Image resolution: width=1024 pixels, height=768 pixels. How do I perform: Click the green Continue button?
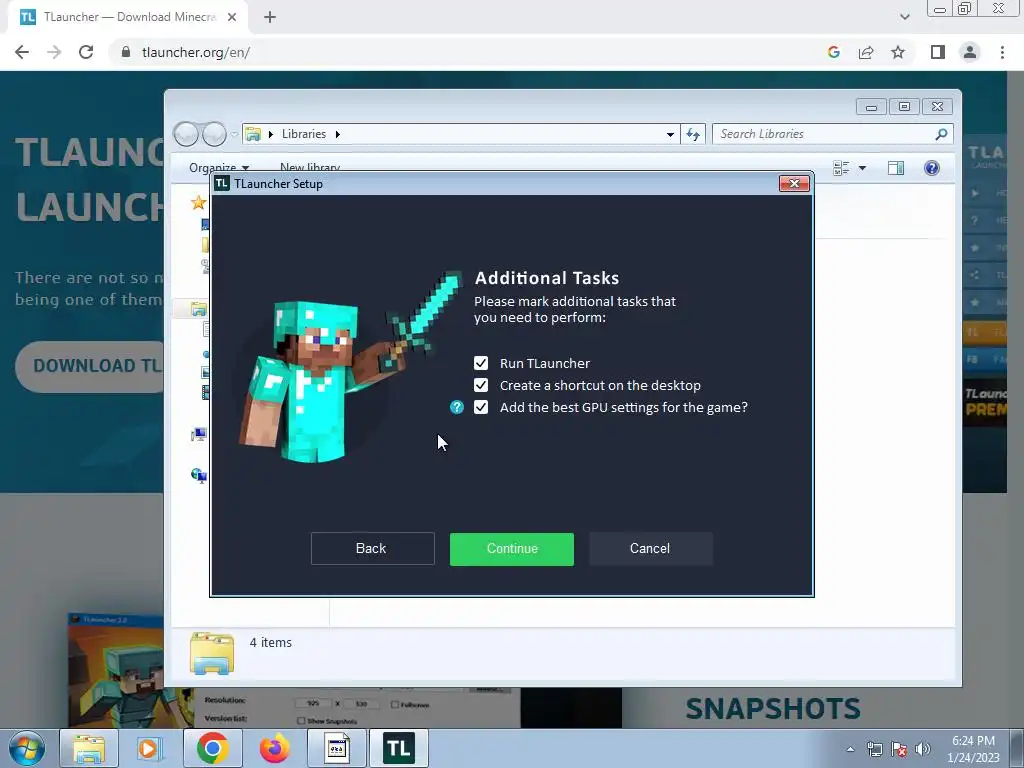[512, 549]
